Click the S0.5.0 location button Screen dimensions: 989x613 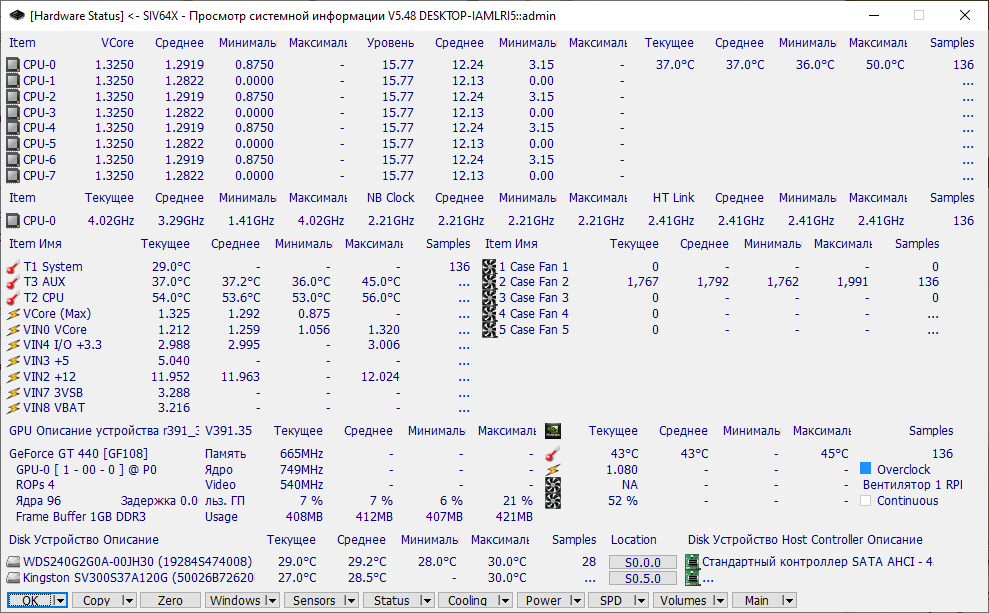click(x=643, y=578)
